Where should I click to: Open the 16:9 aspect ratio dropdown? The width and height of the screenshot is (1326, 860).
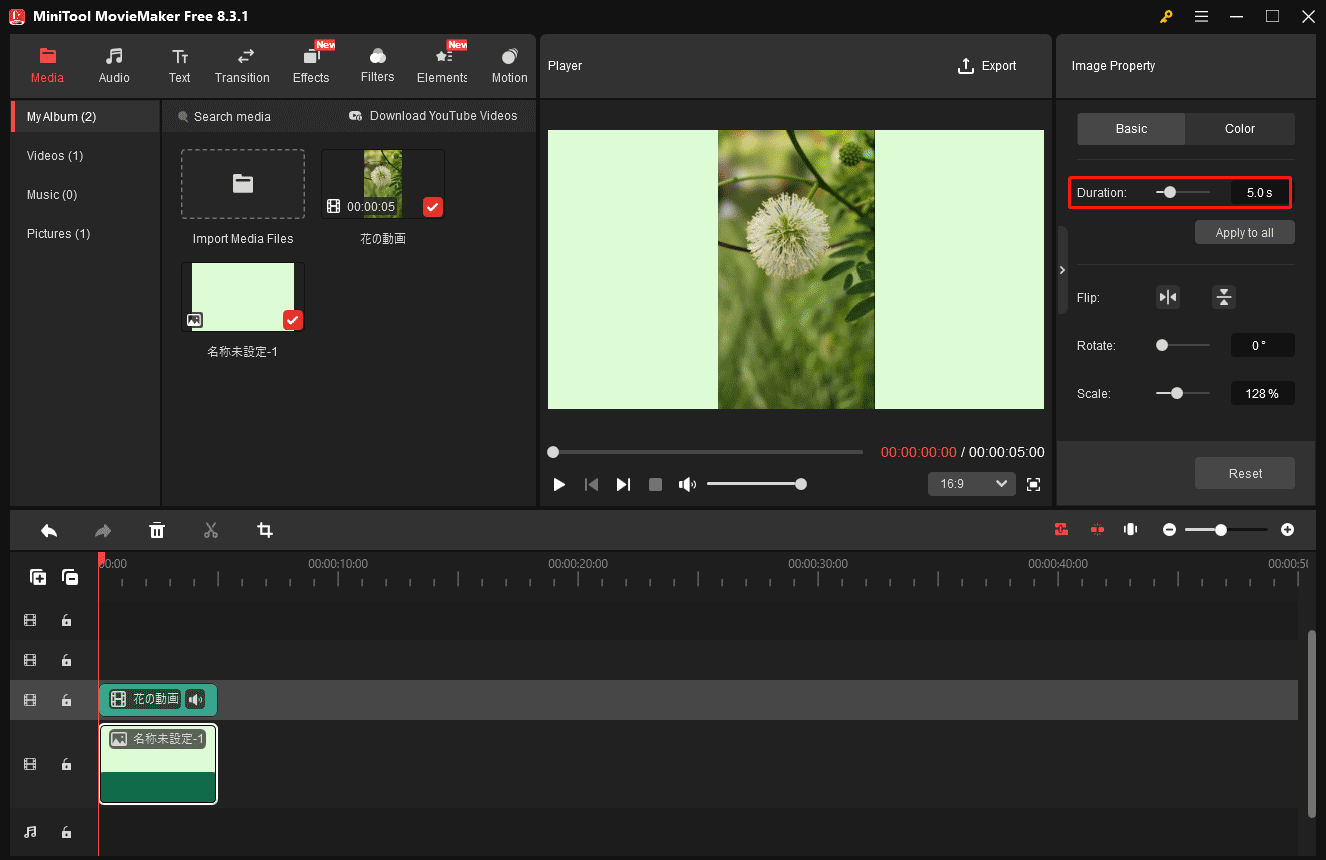click(x=972, y=484)
